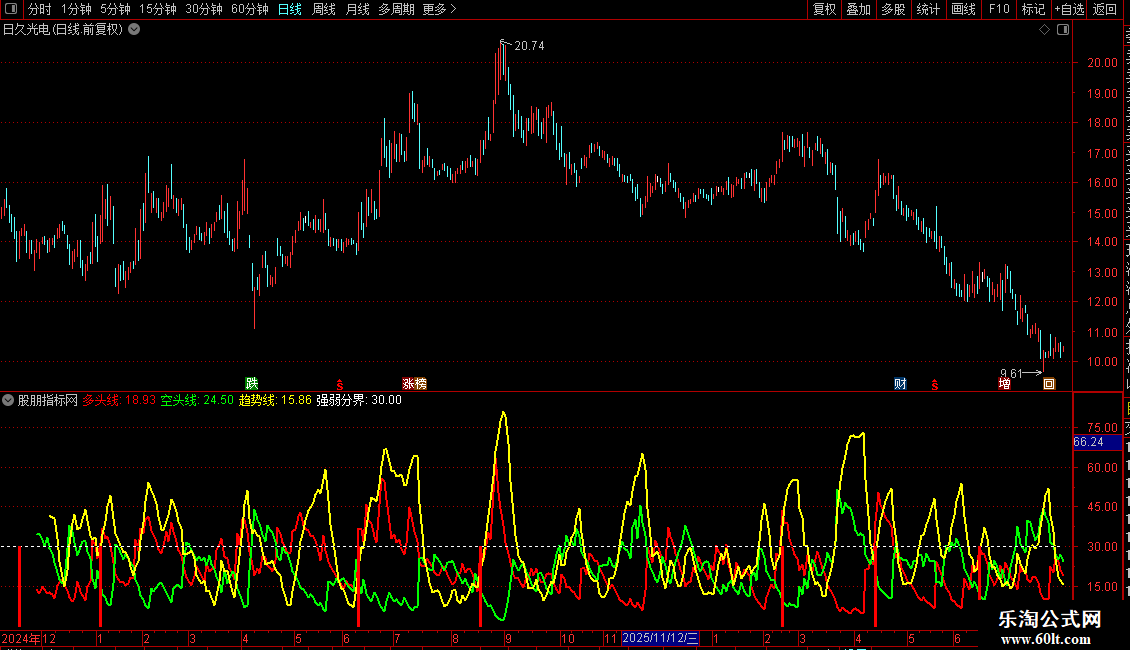Expand the 更多 periods menu
1130x650 pixels.
click(x=439, y=9)
